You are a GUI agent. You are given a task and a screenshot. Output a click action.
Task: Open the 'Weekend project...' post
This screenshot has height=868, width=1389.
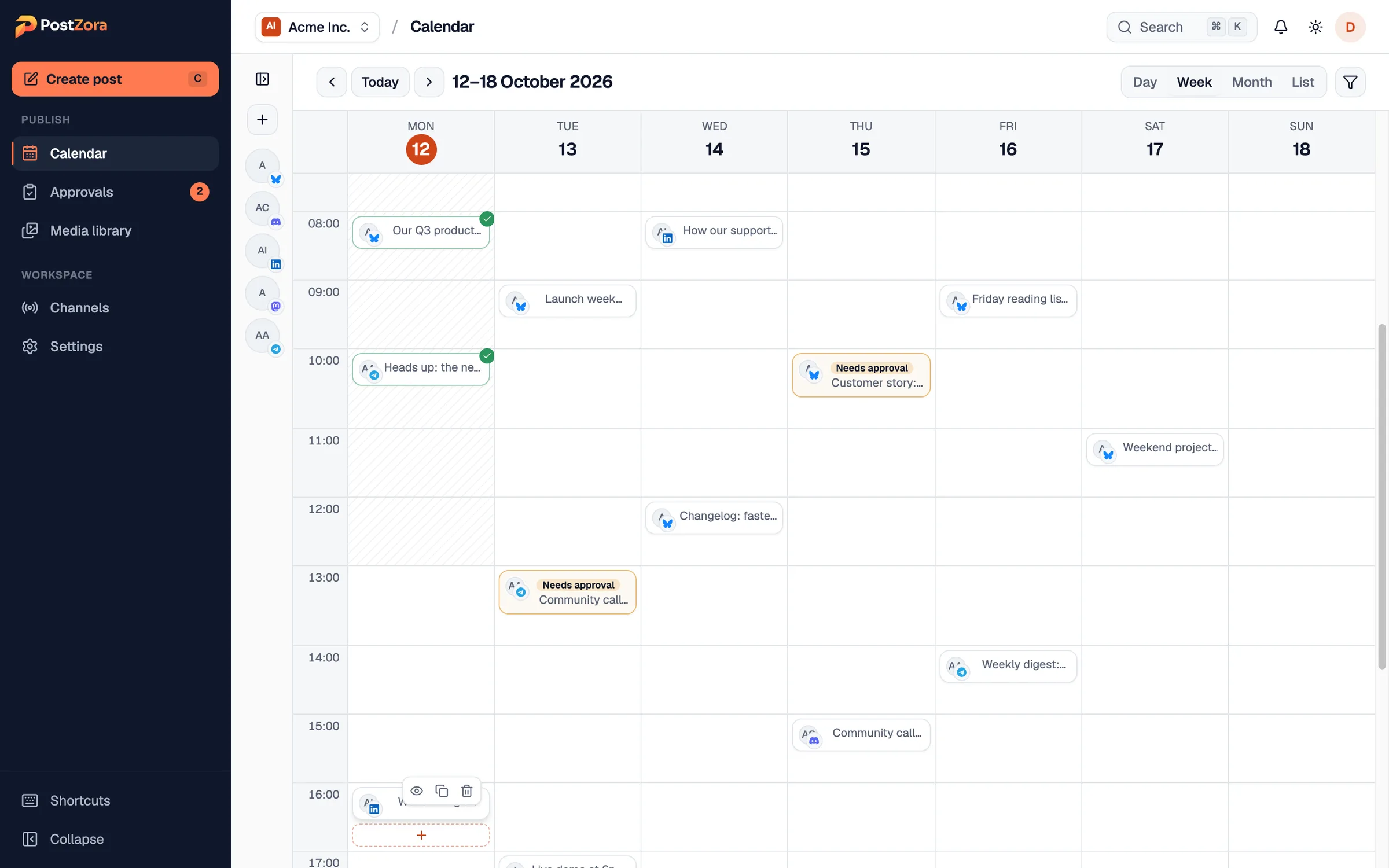point(1155,450)
